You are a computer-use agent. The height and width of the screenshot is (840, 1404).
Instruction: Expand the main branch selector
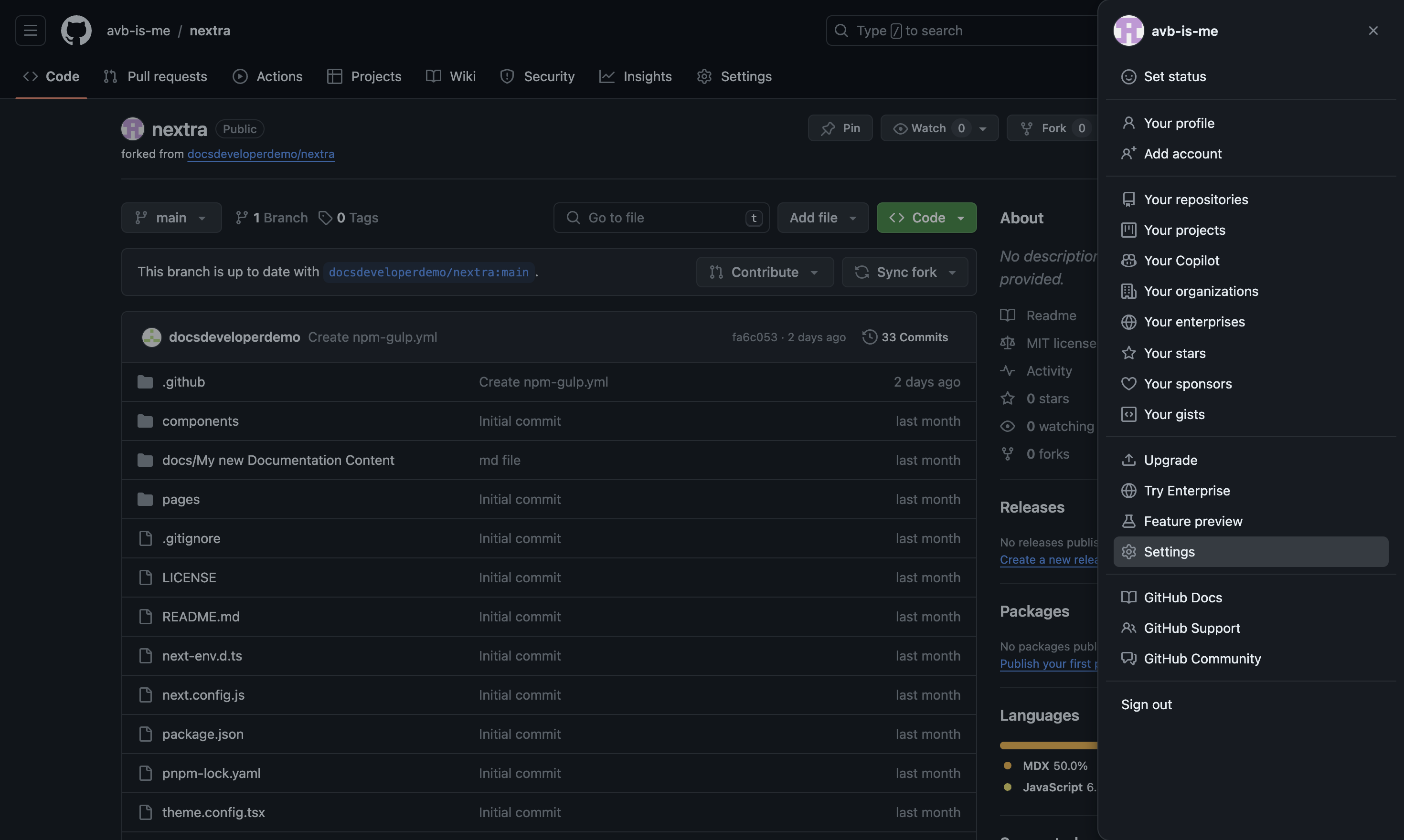[x=171, y=217]
